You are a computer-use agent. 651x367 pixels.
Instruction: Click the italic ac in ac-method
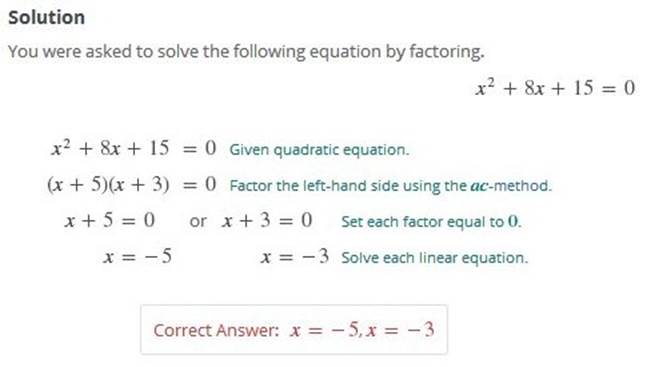click(479, 186)
